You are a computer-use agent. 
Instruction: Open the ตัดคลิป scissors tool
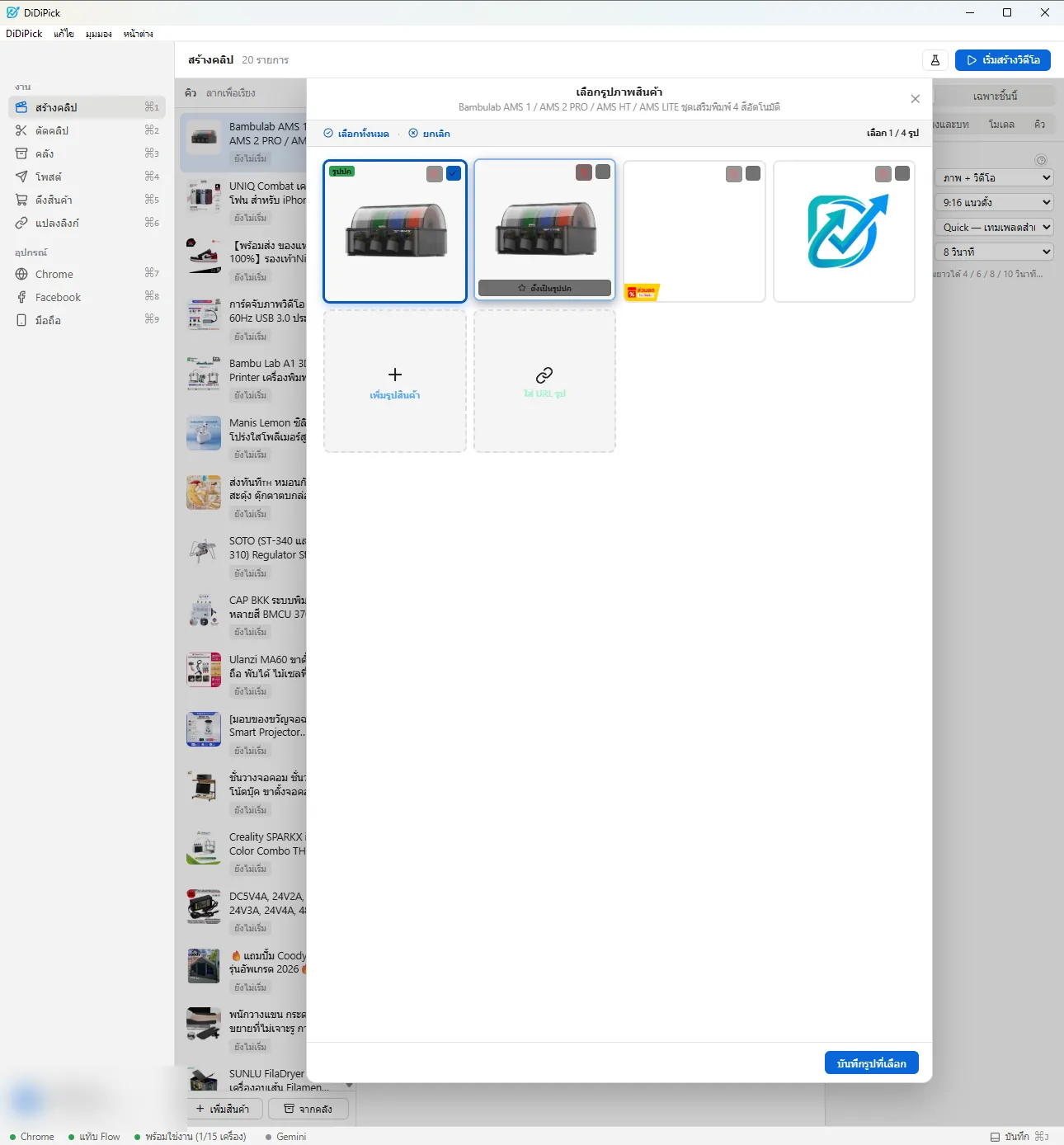tap(87, 130)
